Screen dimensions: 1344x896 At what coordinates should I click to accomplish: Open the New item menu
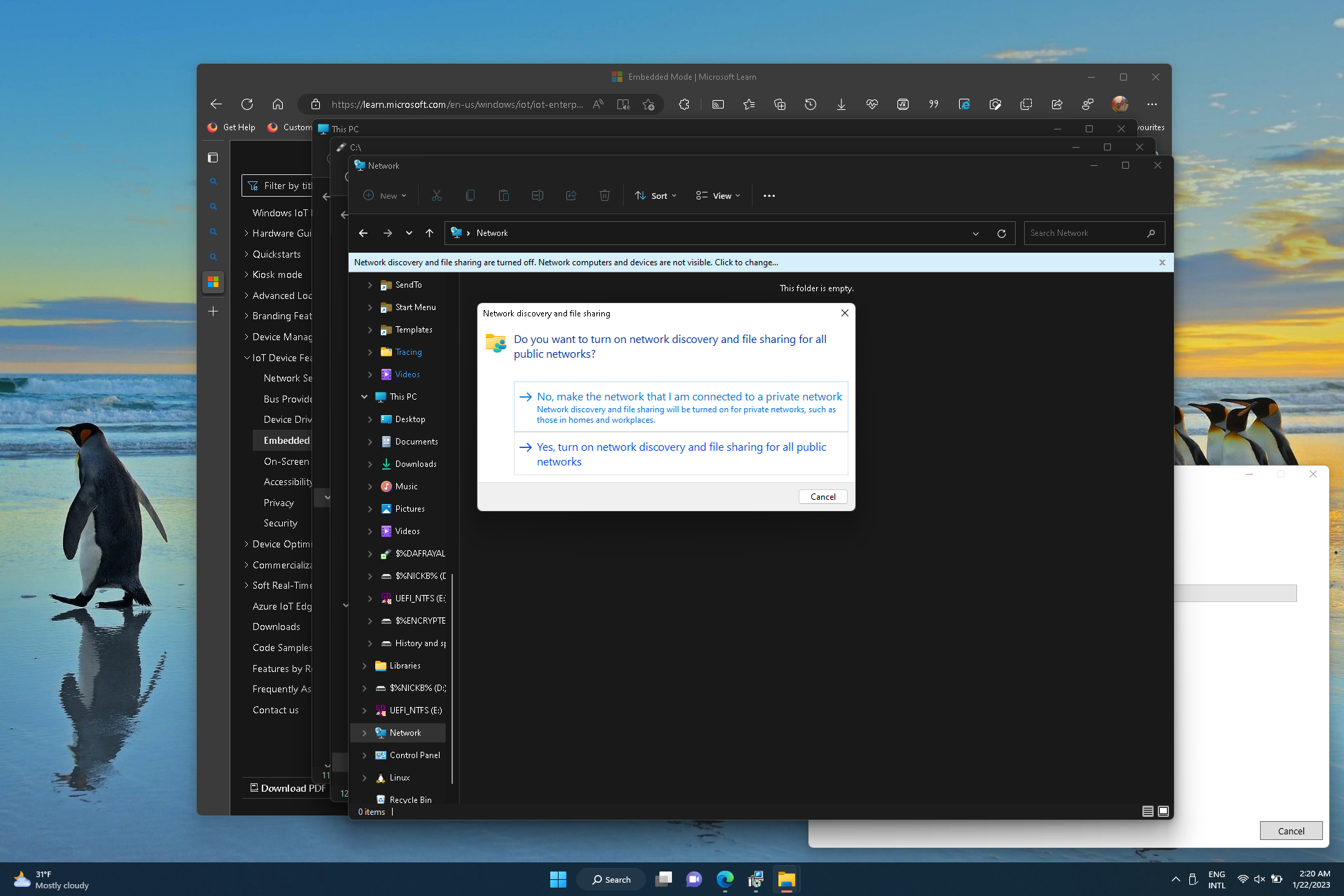point(385,196)
